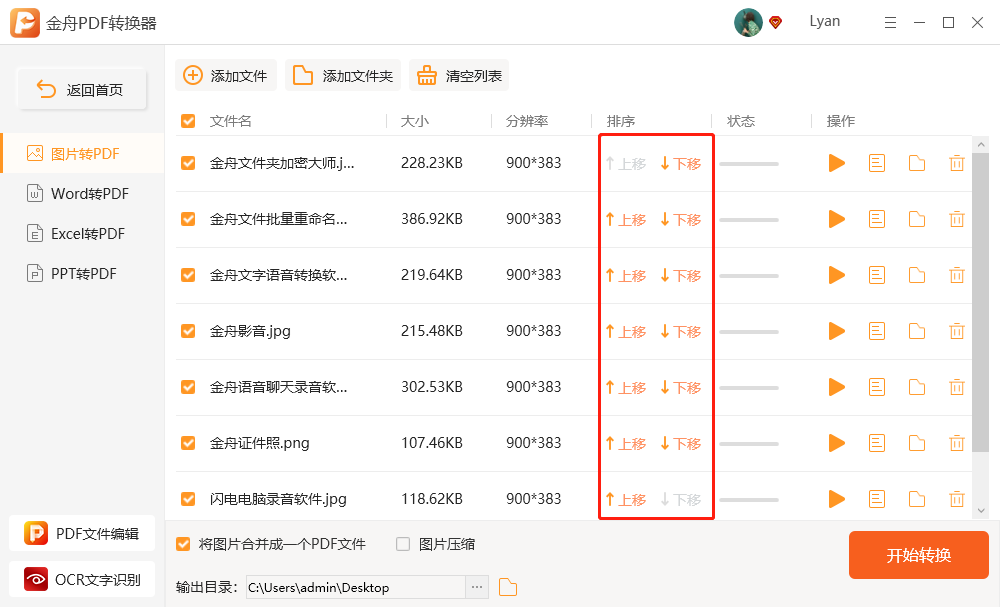
Task: Click the Lyan username
Action: [x=825, y=21]
